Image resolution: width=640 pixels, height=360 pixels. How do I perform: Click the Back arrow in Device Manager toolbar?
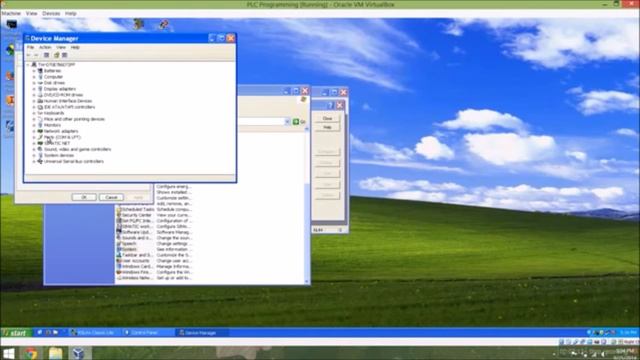pyautogui.click(x=29, y=55)
